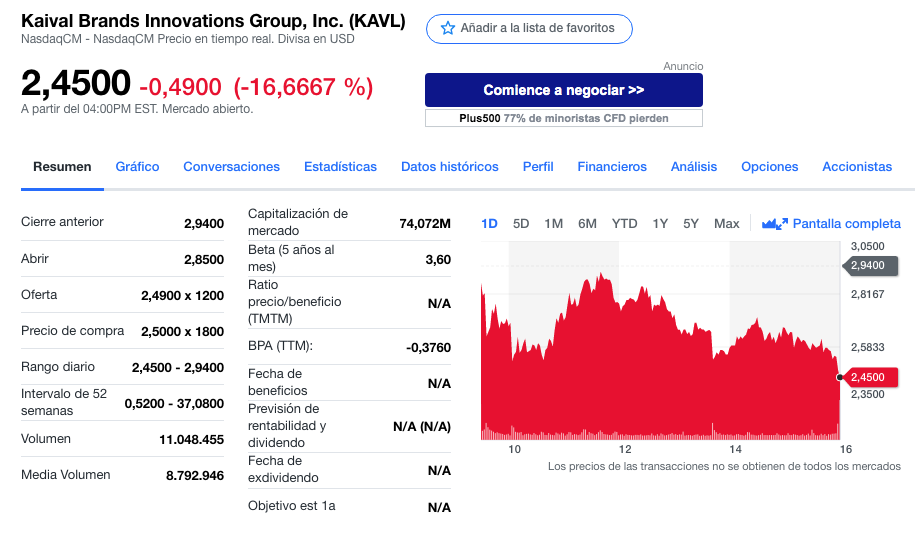Click the star icon to add to favorites
This screenshot has width=915, height=556.
(448, 28)
